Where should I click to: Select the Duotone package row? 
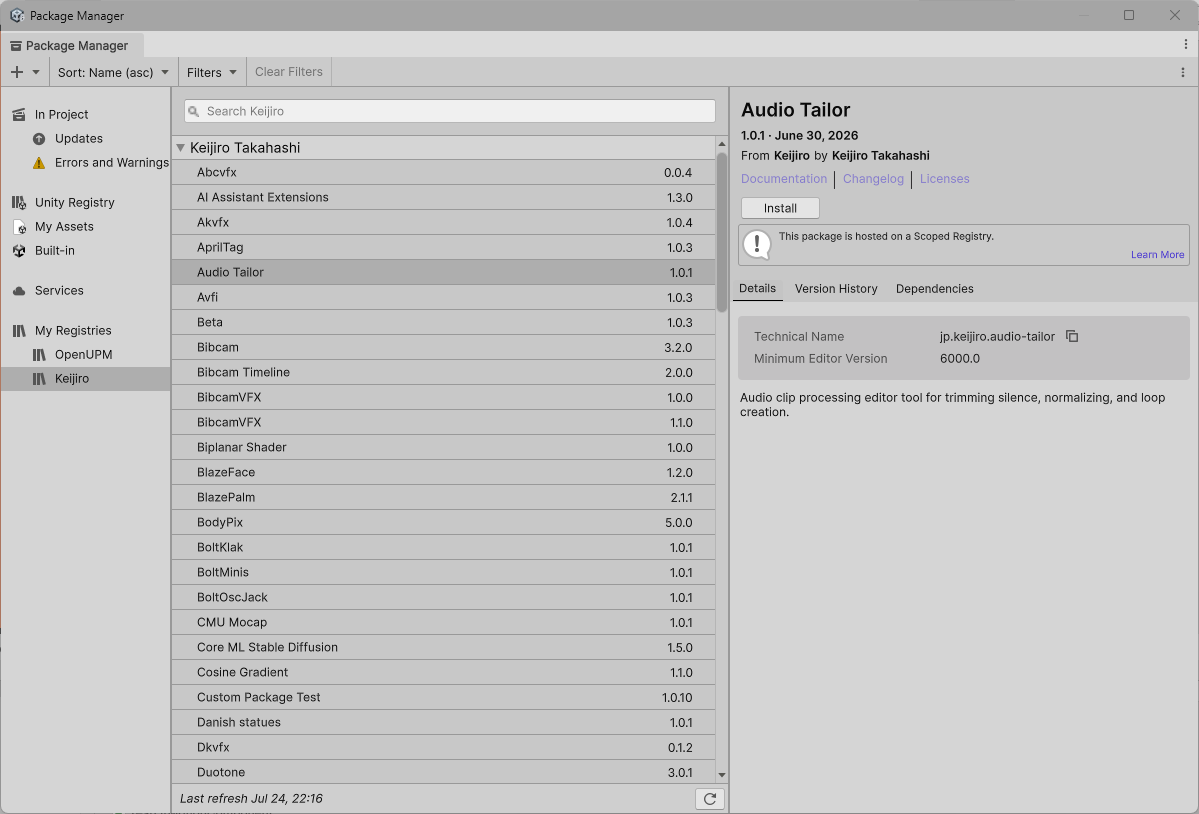pyautogui.click(x=444, y=772)
